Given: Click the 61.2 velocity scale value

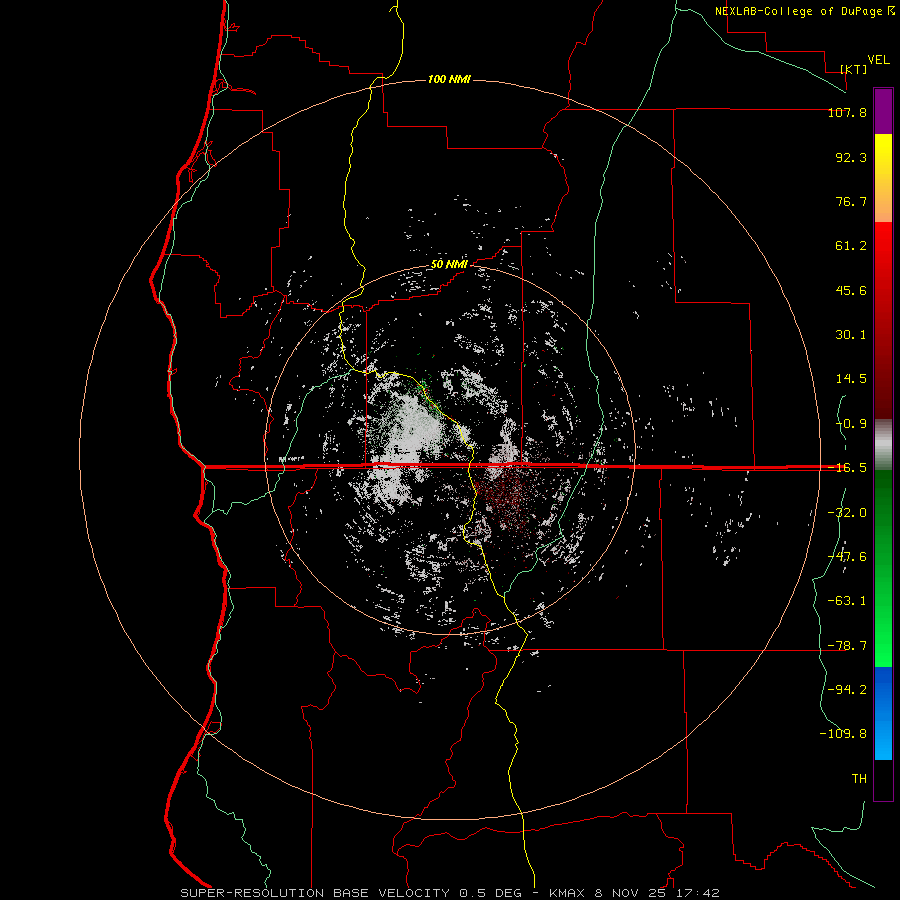Looking at the screenshot, I should click(851, 246).
